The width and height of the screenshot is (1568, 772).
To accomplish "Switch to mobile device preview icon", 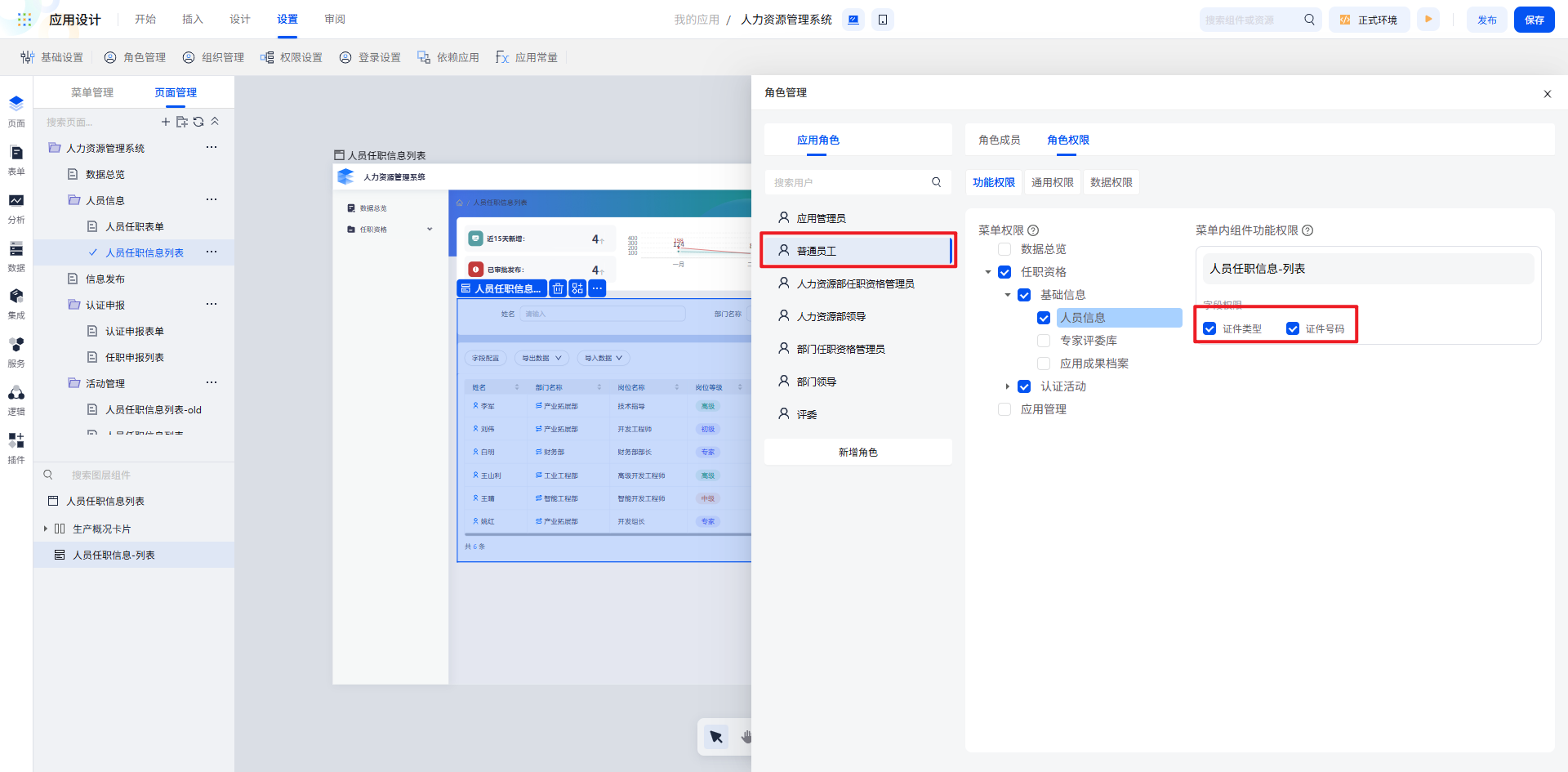I will [883, 20].
